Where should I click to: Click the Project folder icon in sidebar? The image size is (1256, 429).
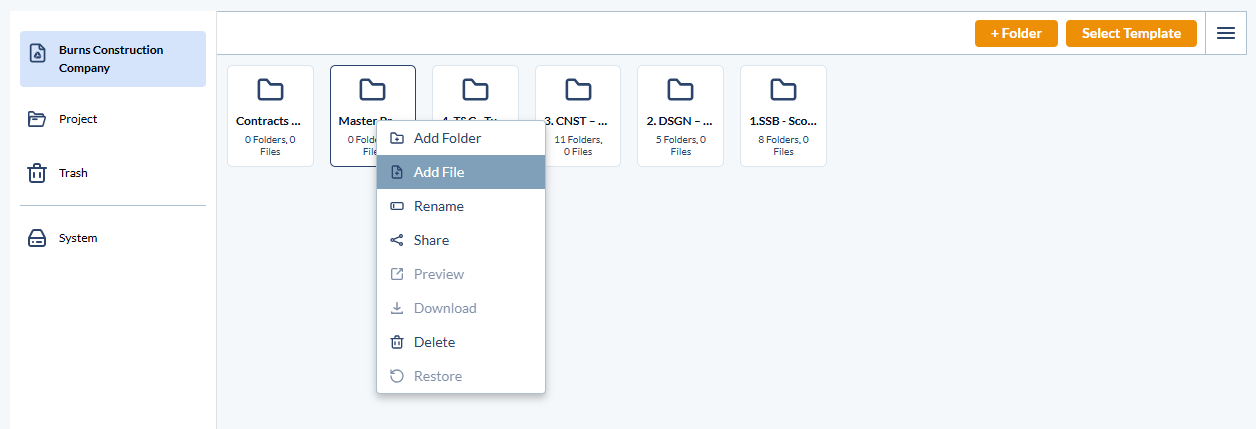(37, 119)
